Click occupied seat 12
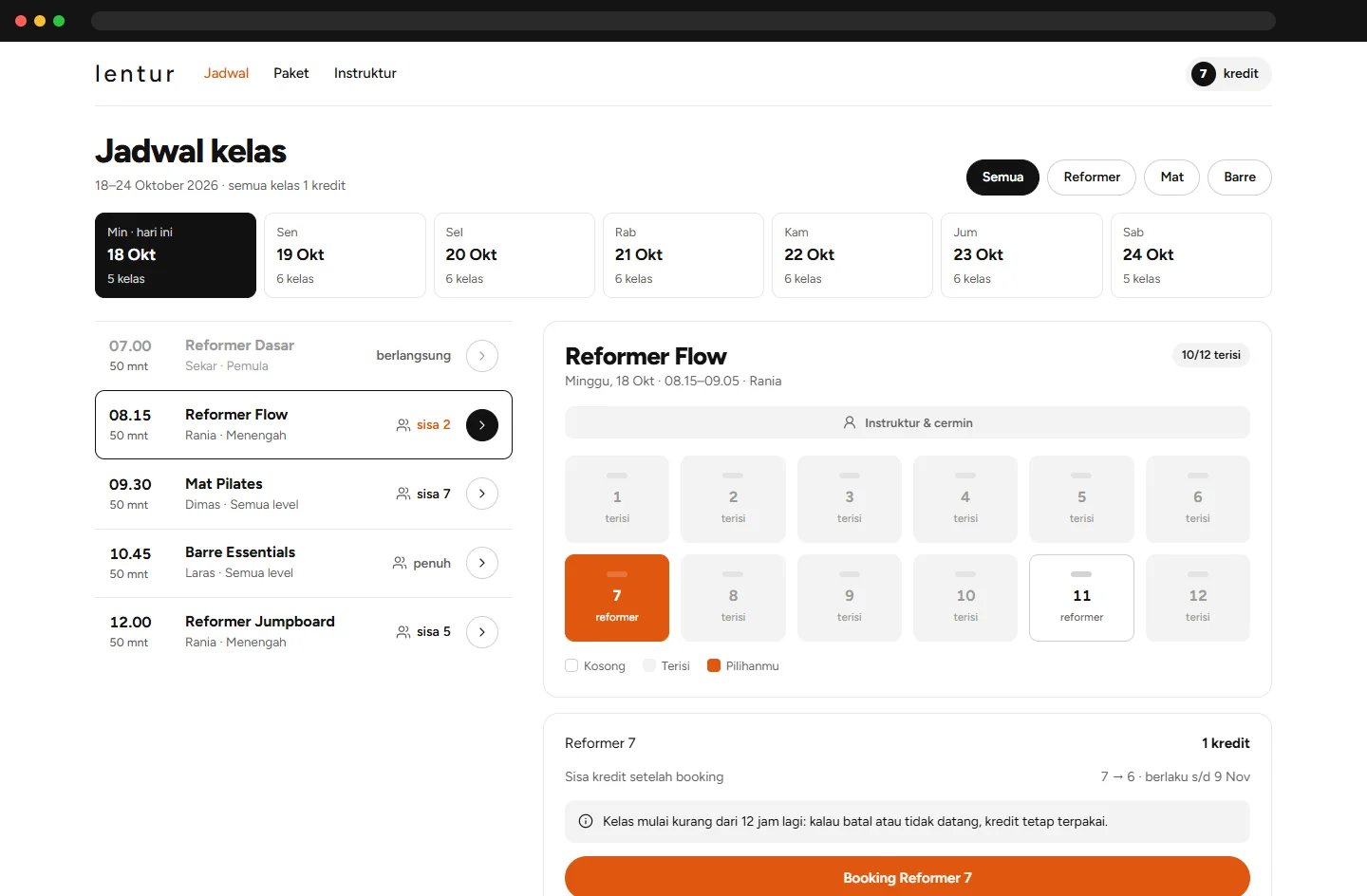Screen dimensions: 1367x896 [x=1198, y=598]
